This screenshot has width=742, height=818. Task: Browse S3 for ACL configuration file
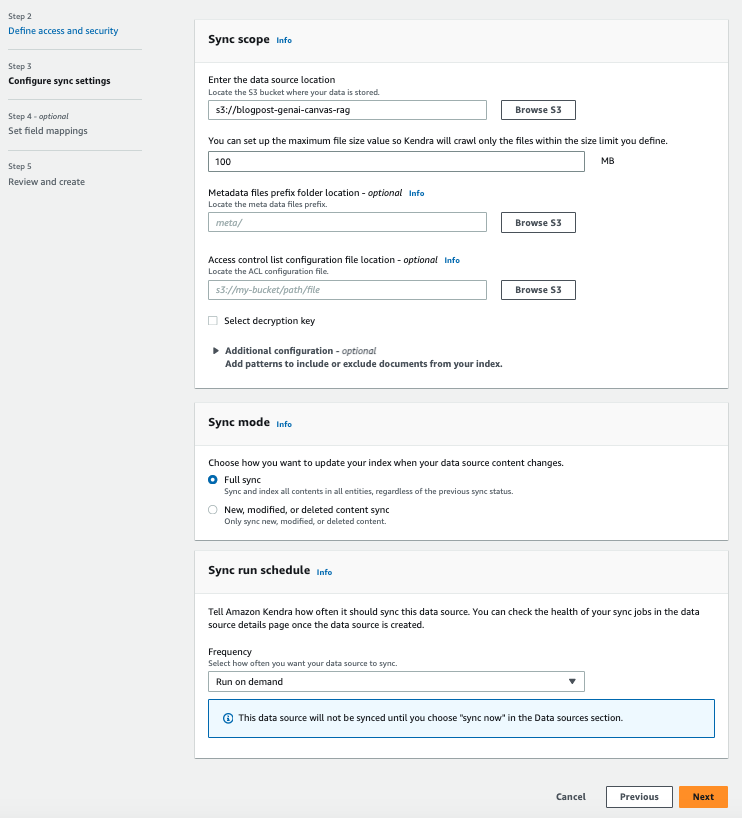coord(538,290)
